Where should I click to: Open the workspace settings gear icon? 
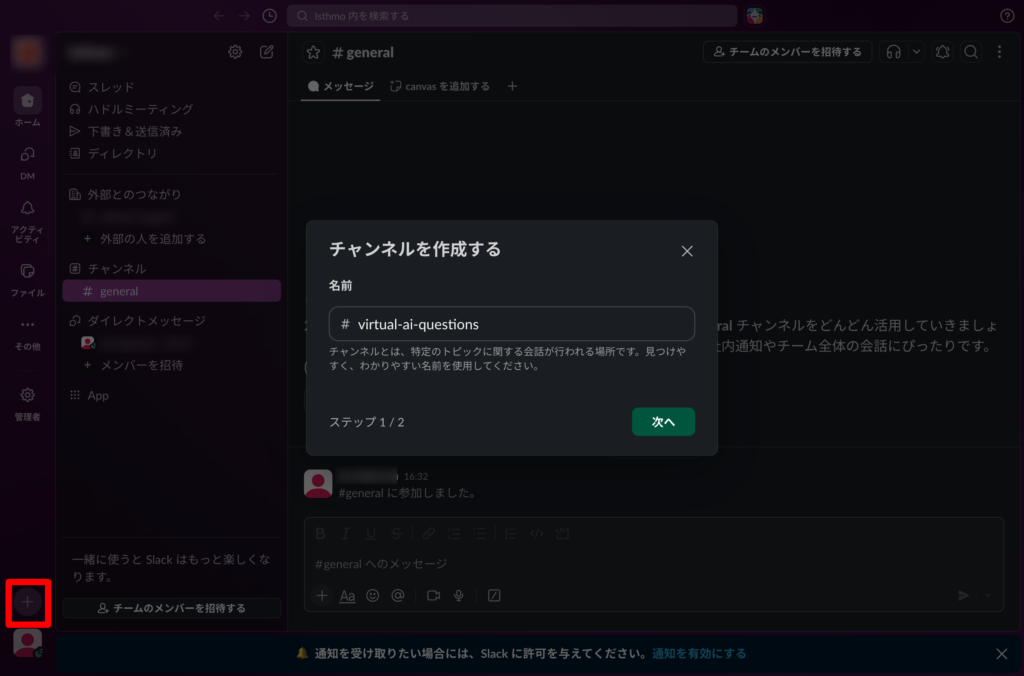(235, 52)
